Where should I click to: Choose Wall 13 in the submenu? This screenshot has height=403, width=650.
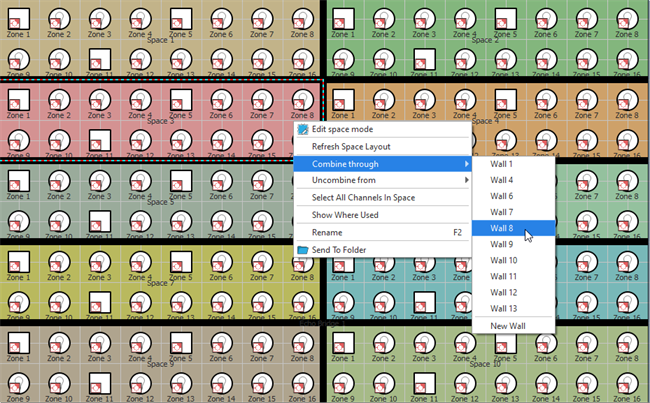tap(504, 308)
